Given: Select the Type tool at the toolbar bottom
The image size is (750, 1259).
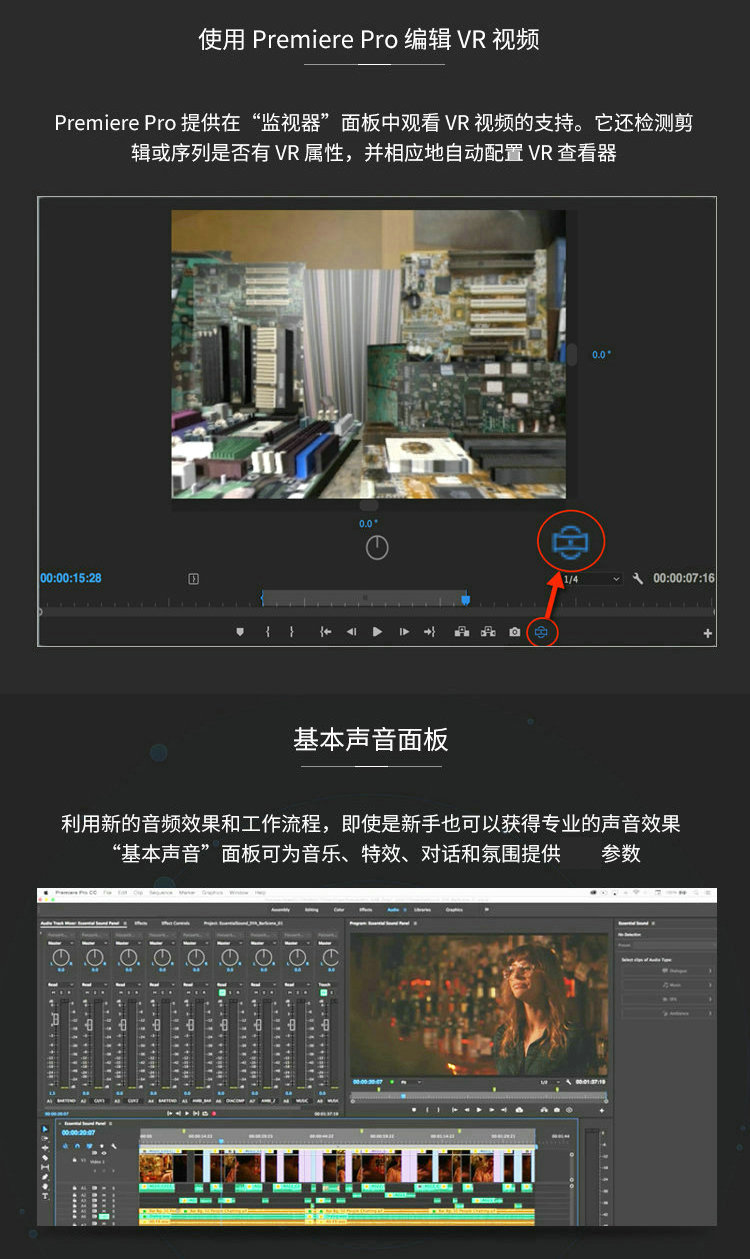Looking at the screenshot, I should (45, 1196).
